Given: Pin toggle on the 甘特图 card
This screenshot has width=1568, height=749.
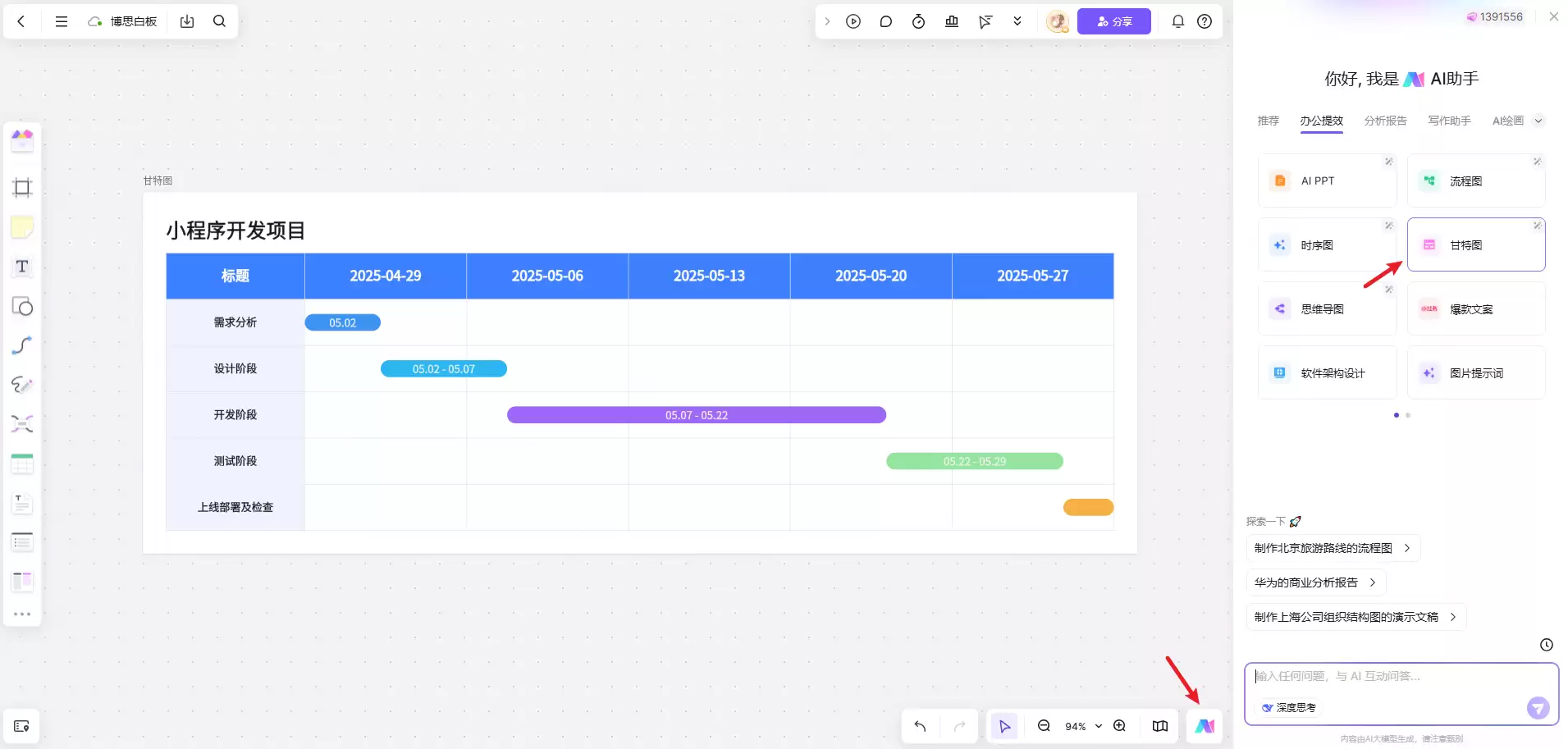Looking at the screenshot, I should point(1537,226).
